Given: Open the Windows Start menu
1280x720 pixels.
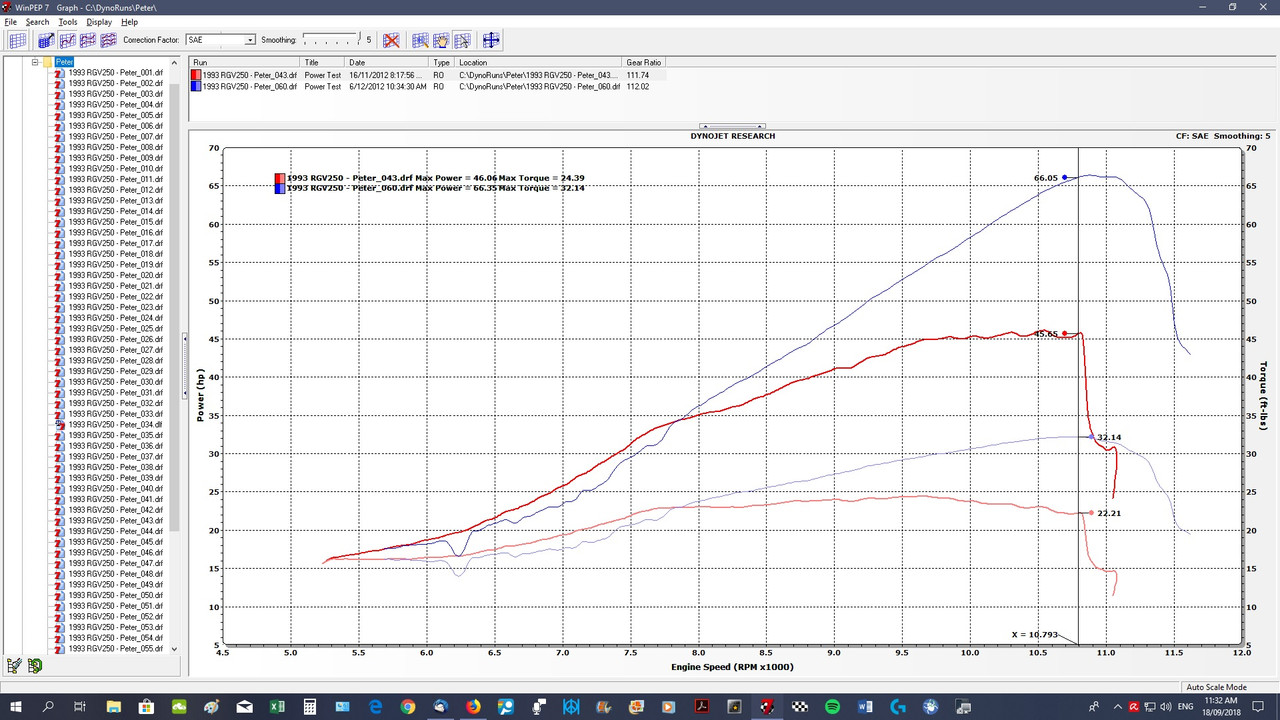Looking at the screenshot, I should [x=15, y=706].
